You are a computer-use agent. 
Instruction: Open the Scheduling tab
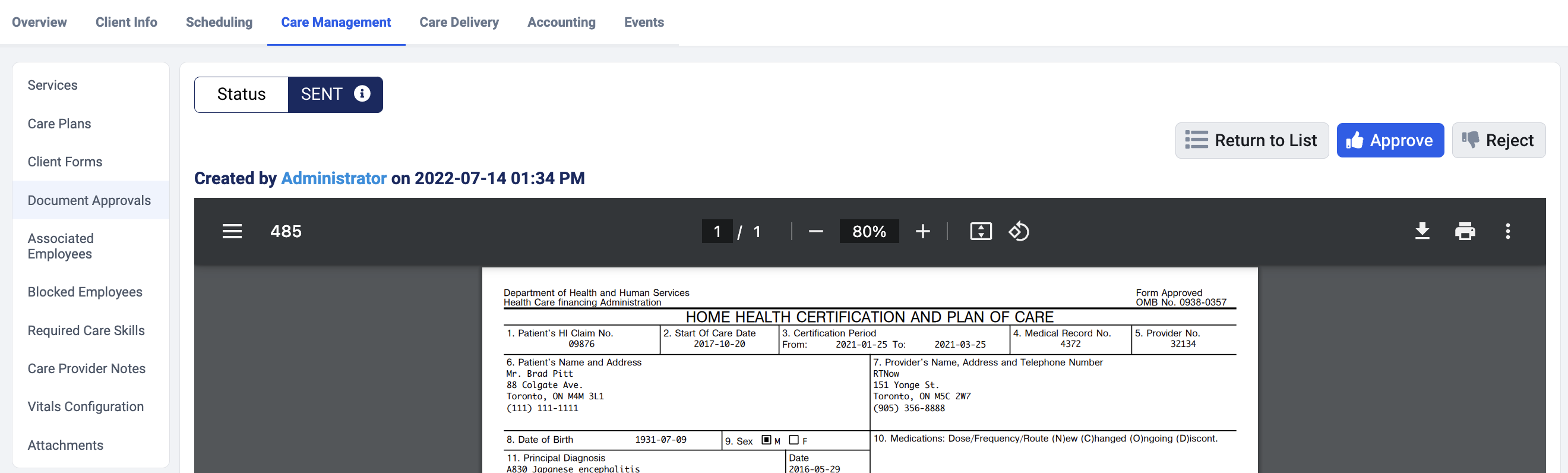(x=219, y=22)
